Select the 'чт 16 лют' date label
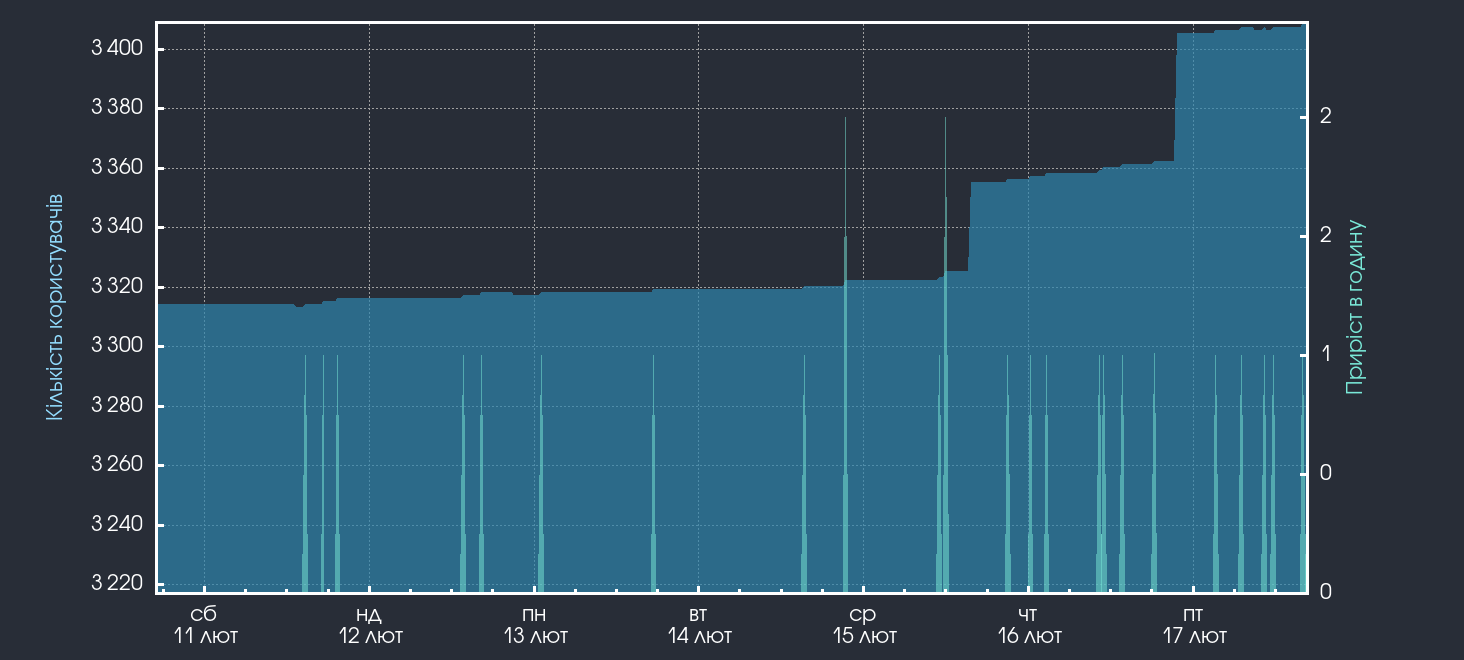1464x660 pixels. click(1029, 625)
